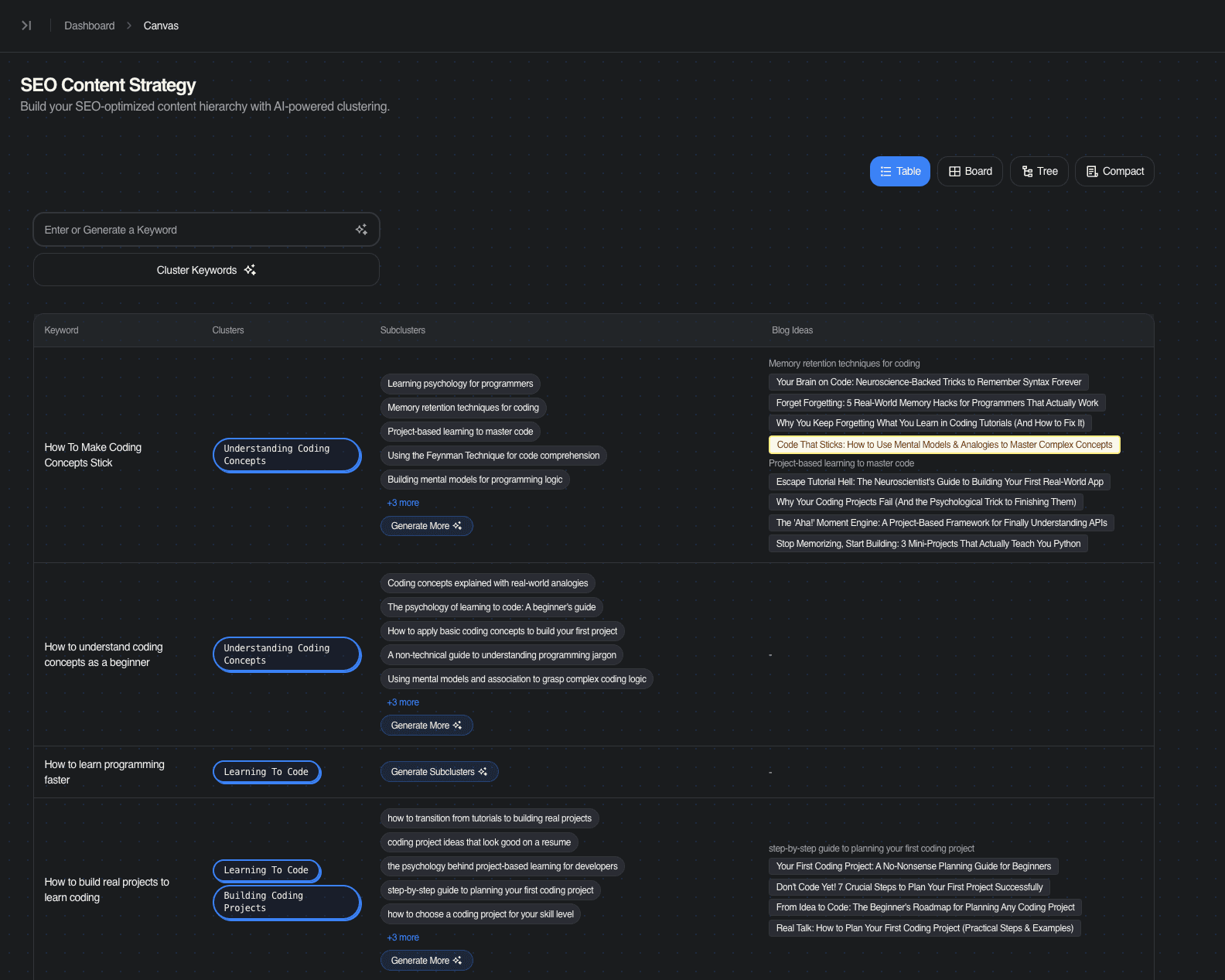Expand +3 more subclusters for beginner keyword
This screenshot has width=1225, height=980.
click(x=403, y=702)
